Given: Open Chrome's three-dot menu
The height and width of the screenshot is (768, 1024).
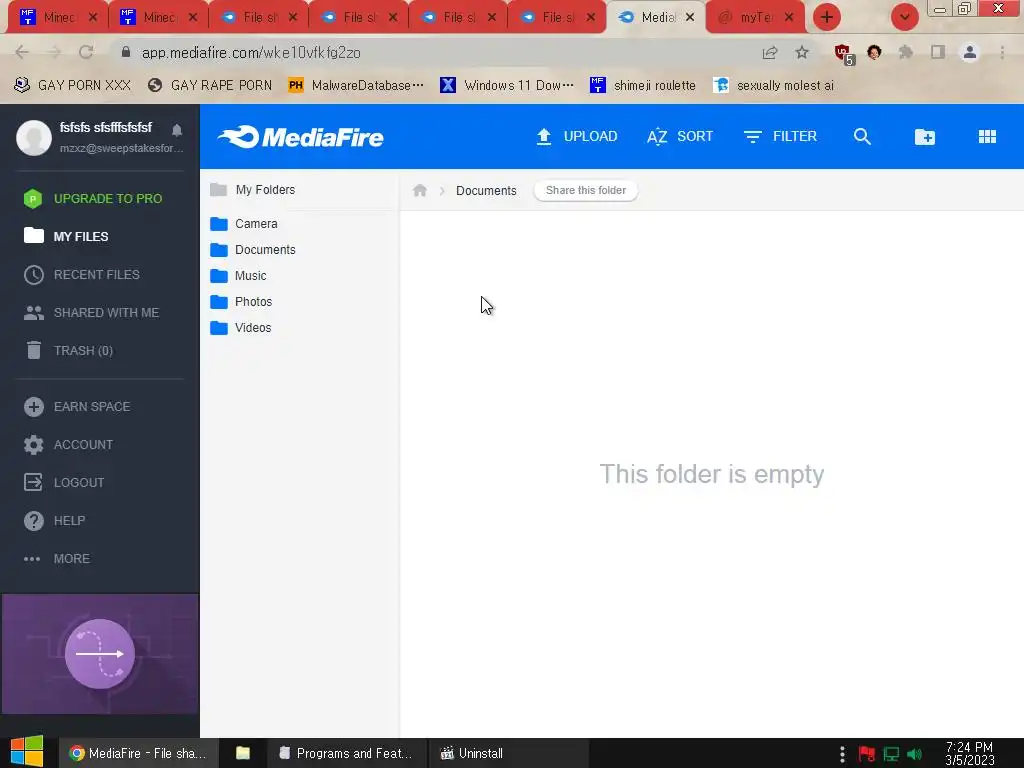Looking at the screenshot, I should (x=1002, y=52).
